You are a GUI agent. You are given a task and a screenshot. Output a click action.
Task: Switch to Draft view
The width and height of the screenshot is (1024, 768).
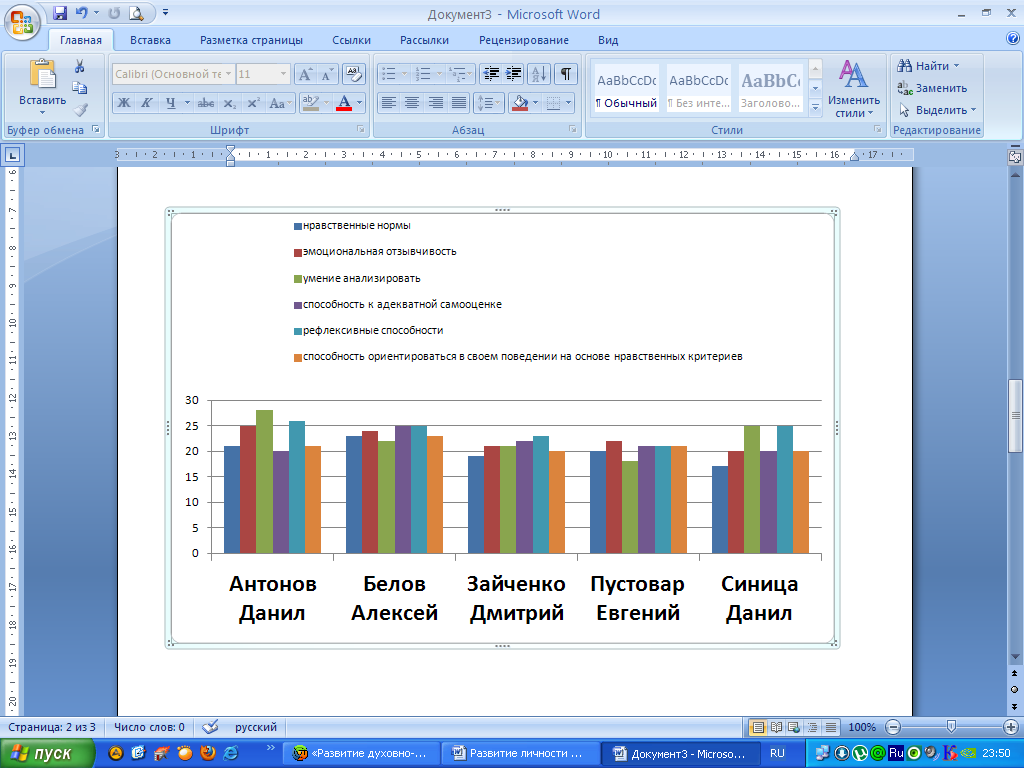830,727
